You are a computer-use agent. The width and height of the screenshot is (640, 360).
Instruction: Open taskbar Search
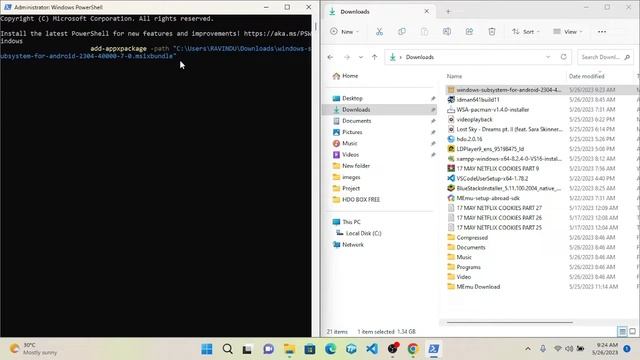pos(228,349)
